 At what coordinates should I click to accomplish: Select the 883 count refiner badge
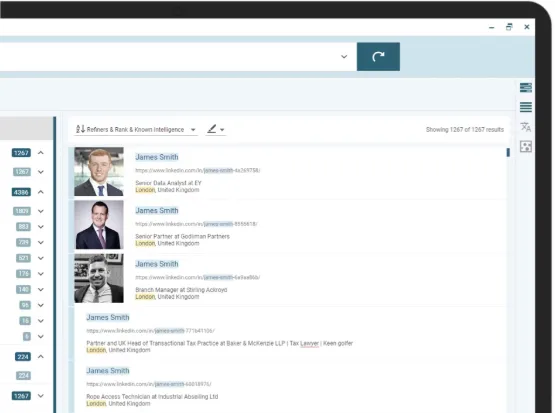(23, 226)
